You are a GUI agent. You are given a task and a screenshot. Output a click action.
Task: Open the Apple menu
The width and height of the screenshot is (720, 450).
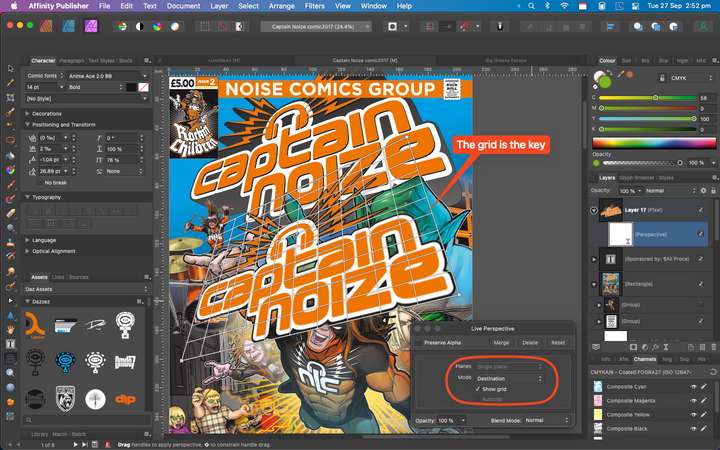tap(14, 6)
